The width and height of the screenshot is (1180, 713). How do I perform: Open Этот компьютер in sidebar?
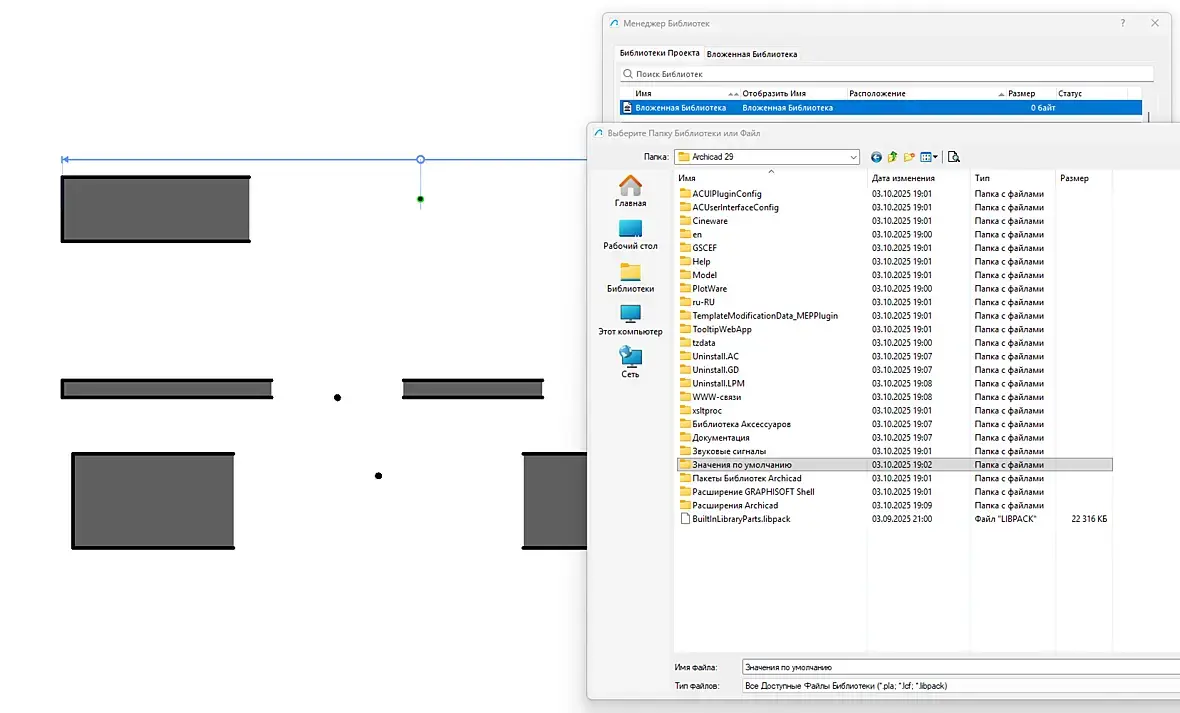click(x=631, y=320)
